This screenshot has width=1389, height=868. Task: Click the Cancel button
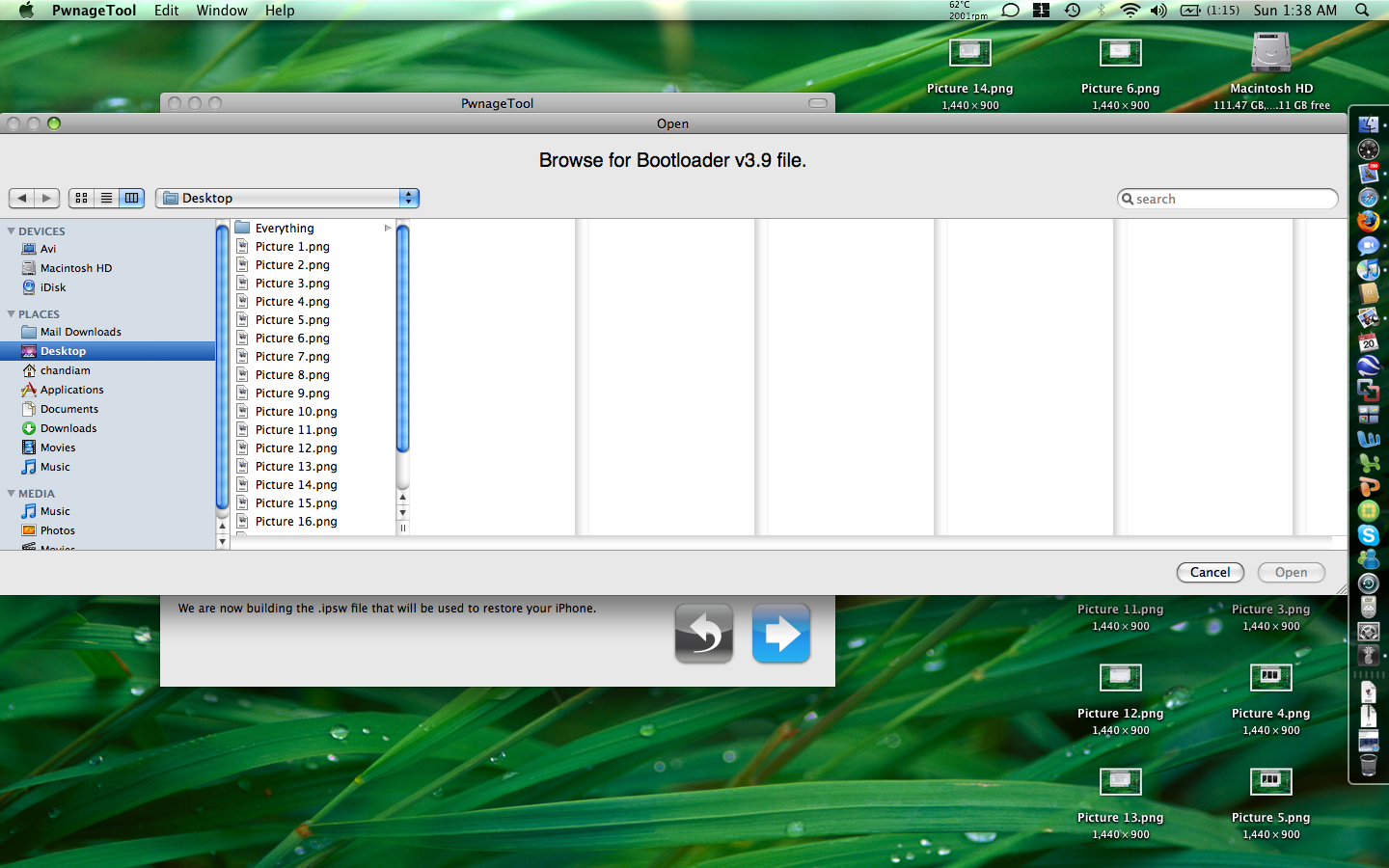(x=1210, y=572)
